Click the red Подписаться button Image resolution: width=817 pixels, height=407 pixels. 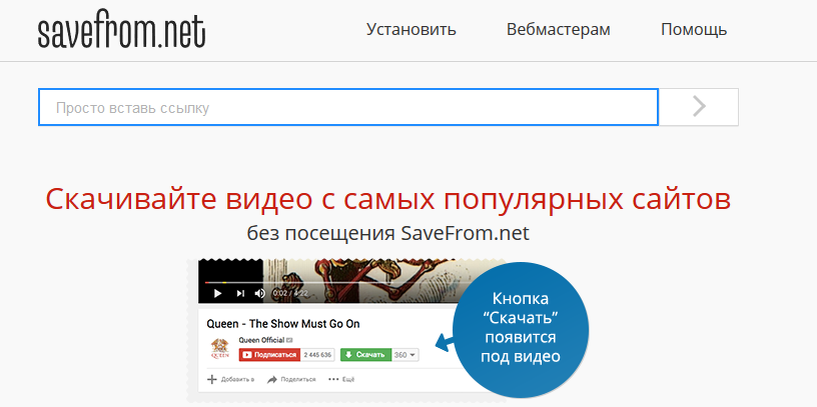269,355
